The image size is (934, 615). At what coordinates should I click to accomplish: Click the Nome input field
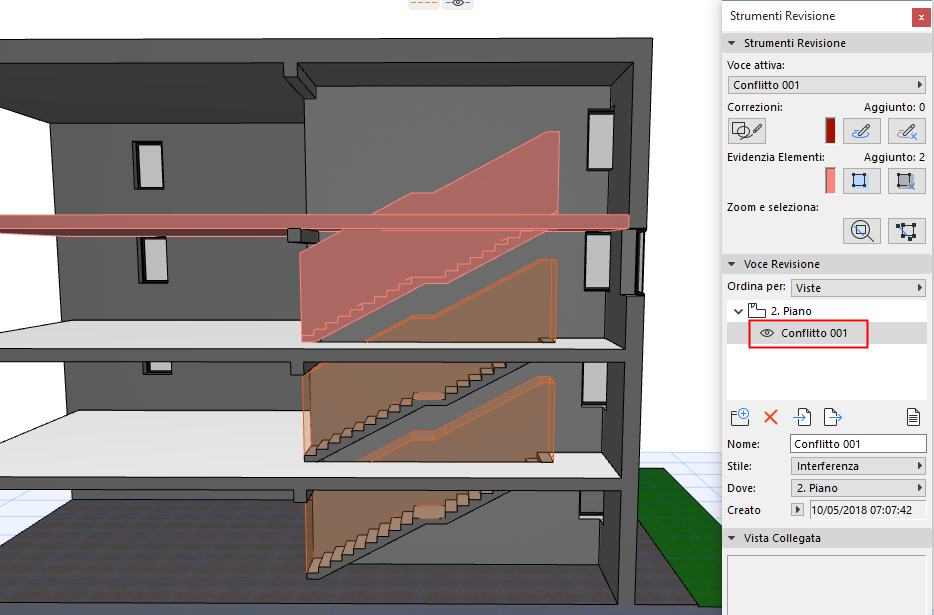pos(858,444)
